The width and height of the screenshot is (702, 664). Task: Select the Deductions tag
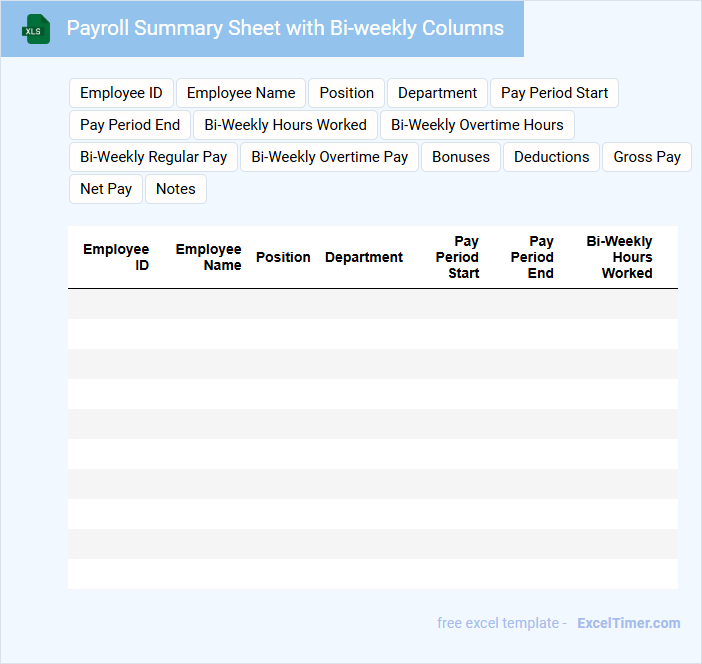point(552,157)
